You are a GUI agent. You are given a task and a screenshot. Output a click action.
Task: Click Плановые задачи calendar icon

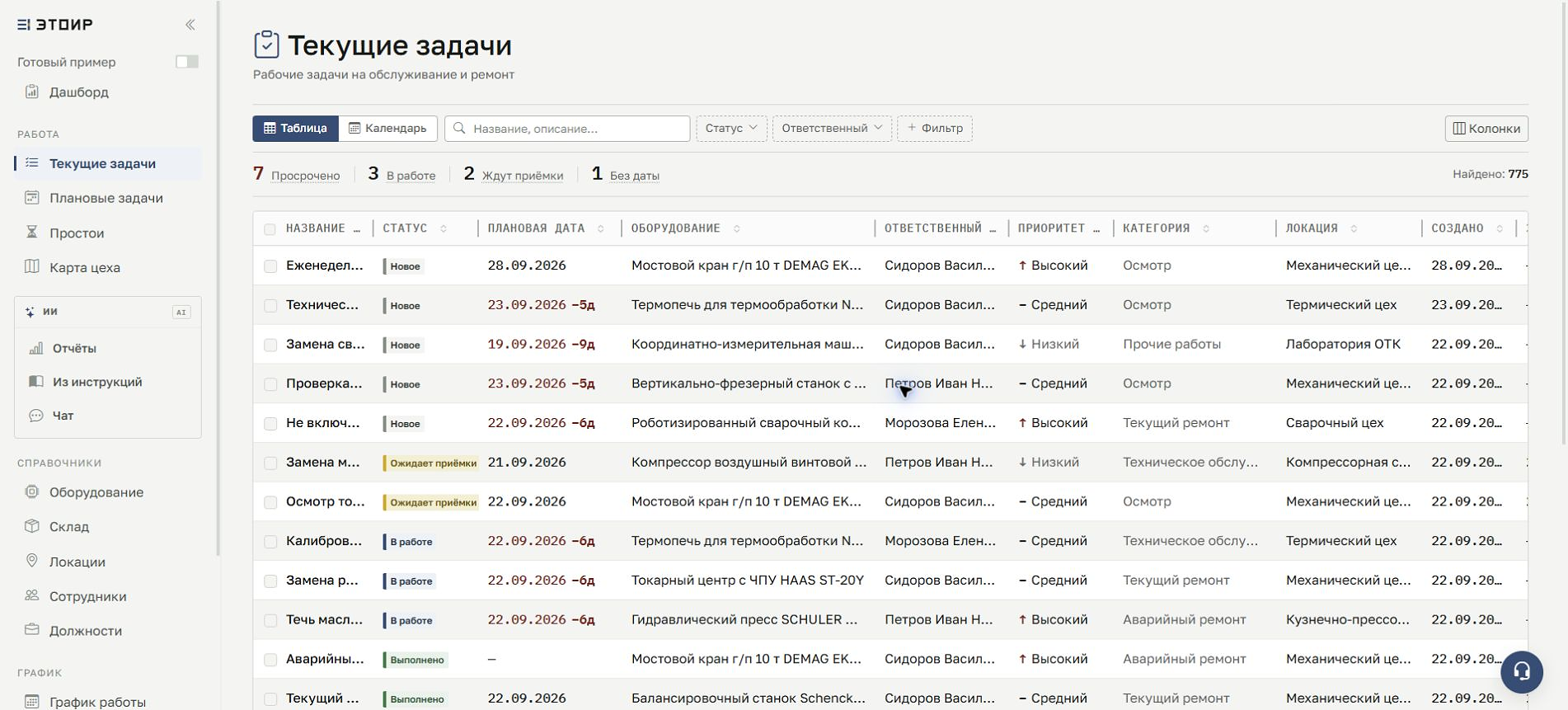pos(31,198)
